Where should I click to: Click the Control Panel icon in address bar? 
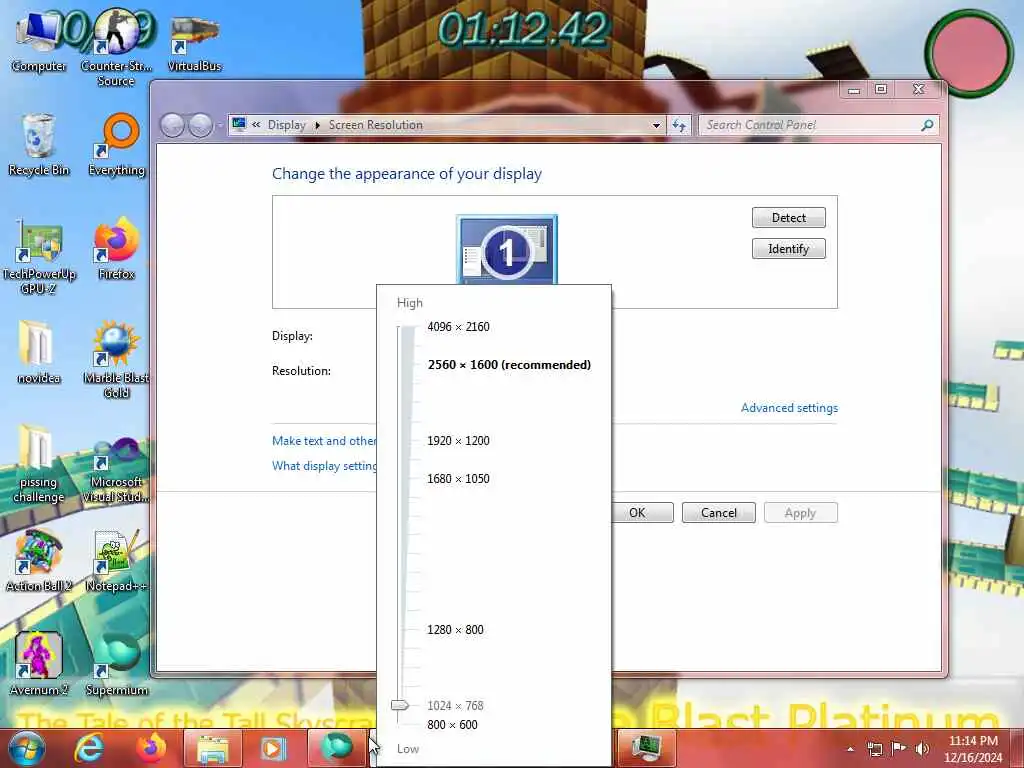[x=239, y=124]
